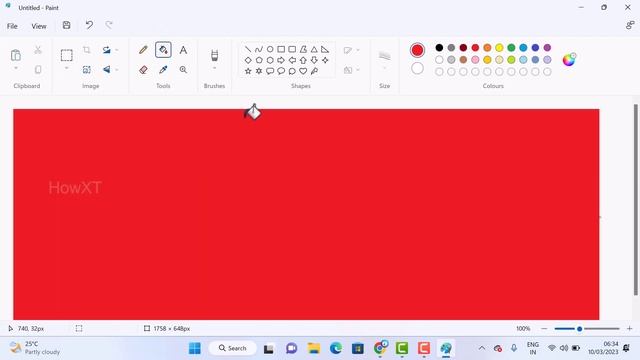Open the Flip dropdown arrow
The height and width of the screenshot is (360, 640).
(x=117, y=70)
